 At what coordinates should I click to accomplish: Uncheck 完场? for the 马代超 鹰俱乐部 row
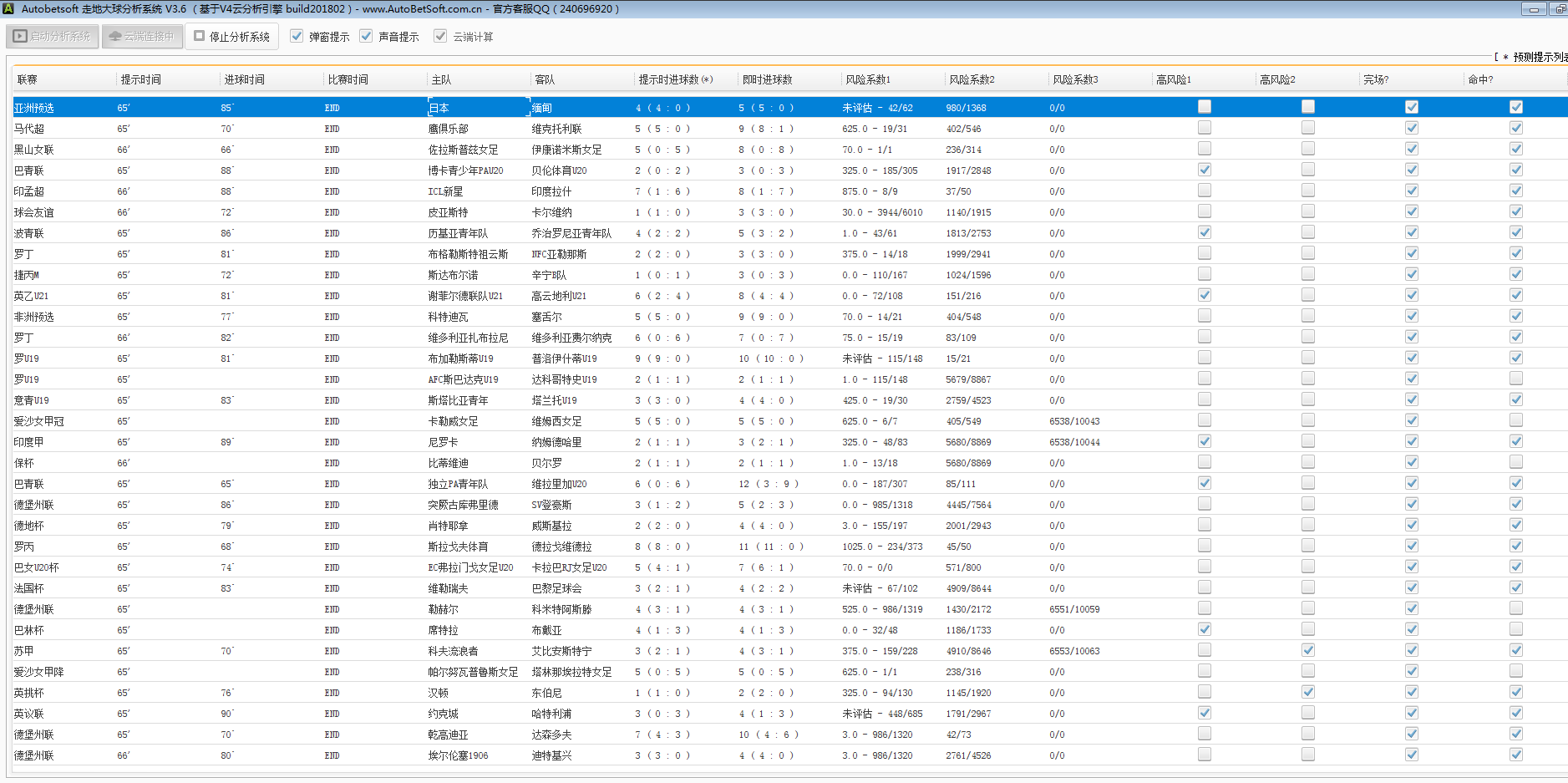pyautogui.click(x=1411, y=128)
